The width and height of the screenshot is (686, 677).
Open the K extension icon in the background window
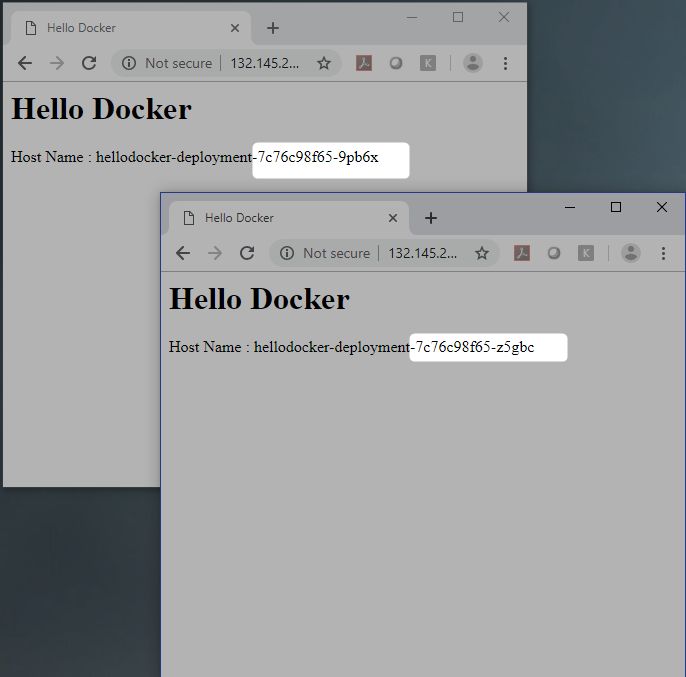tap(428, 63)
